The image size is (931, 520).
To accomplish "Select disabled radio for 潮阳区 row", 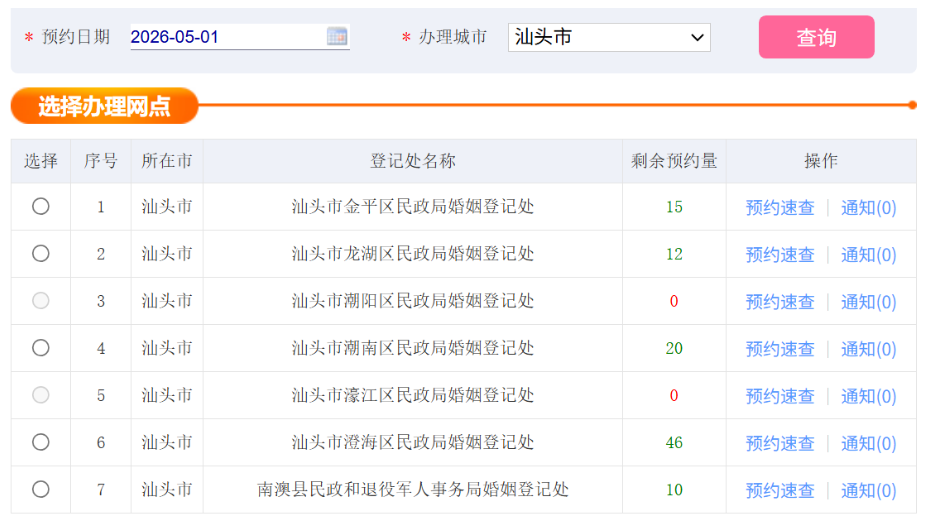I will click(41, 300).
